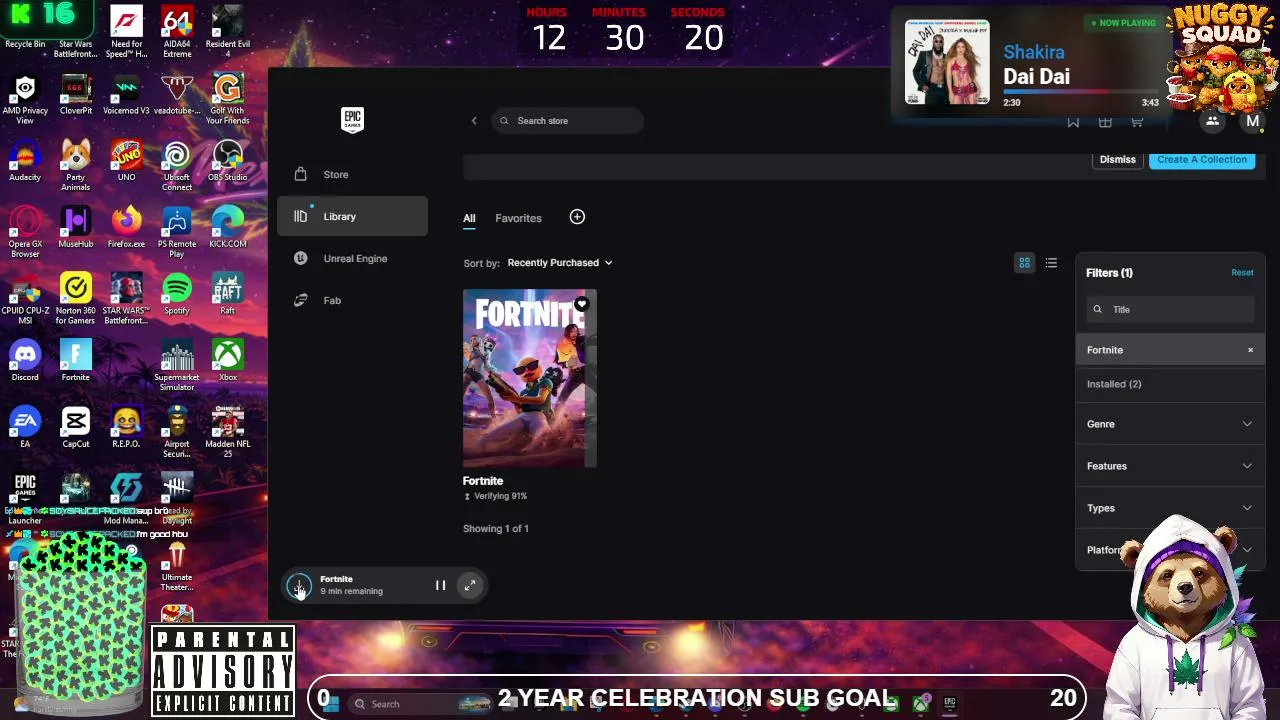Screen dimensions: 1280x720
Task: Open the shopping cart icon
Action: (x=1137, y=122)
